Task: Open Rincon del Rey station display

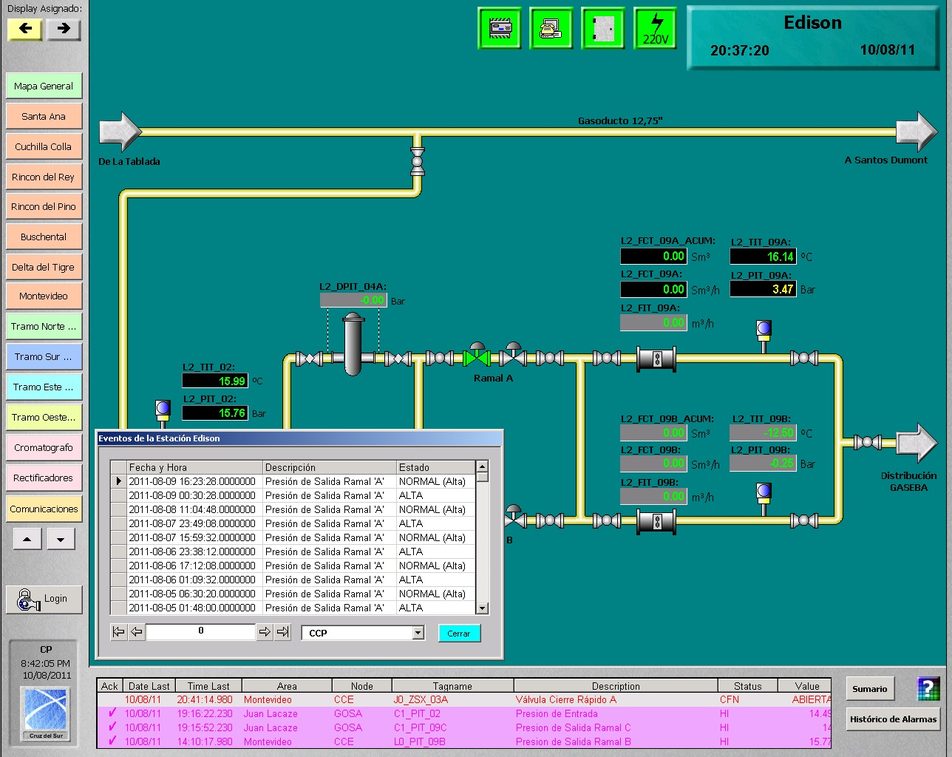Action: [x=44, y=177]
